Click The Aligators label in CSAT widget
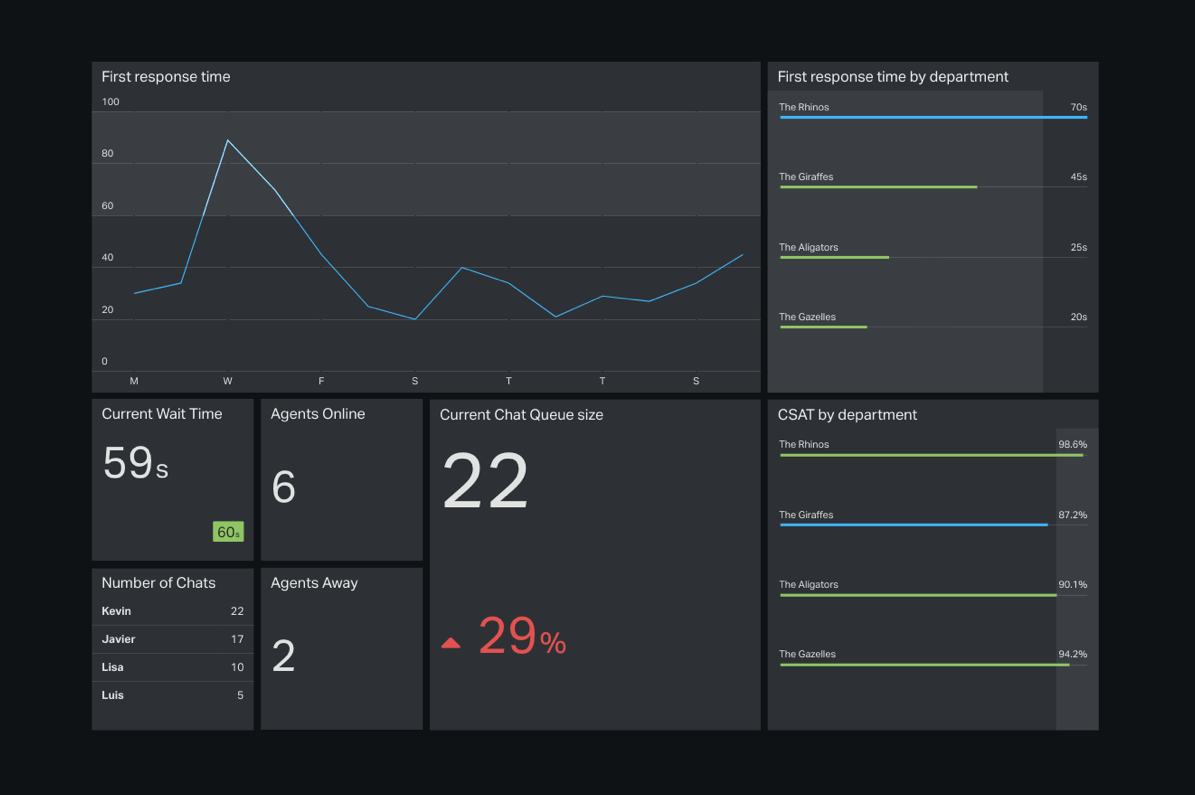The height and width of the screenshot is (795, 1195). click(x=809, y=584)
